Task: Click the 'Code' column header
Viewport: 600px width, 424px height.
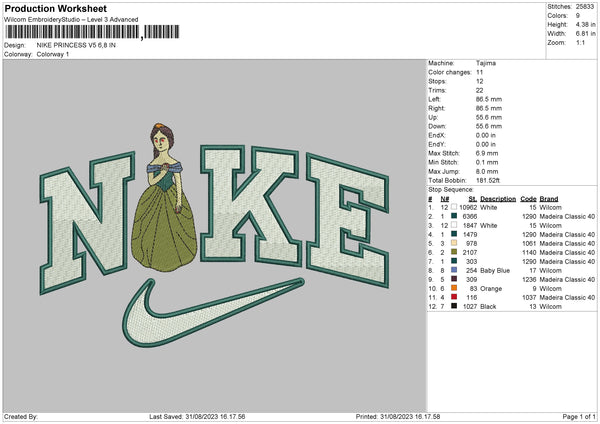Action: [x=528, y=199]
